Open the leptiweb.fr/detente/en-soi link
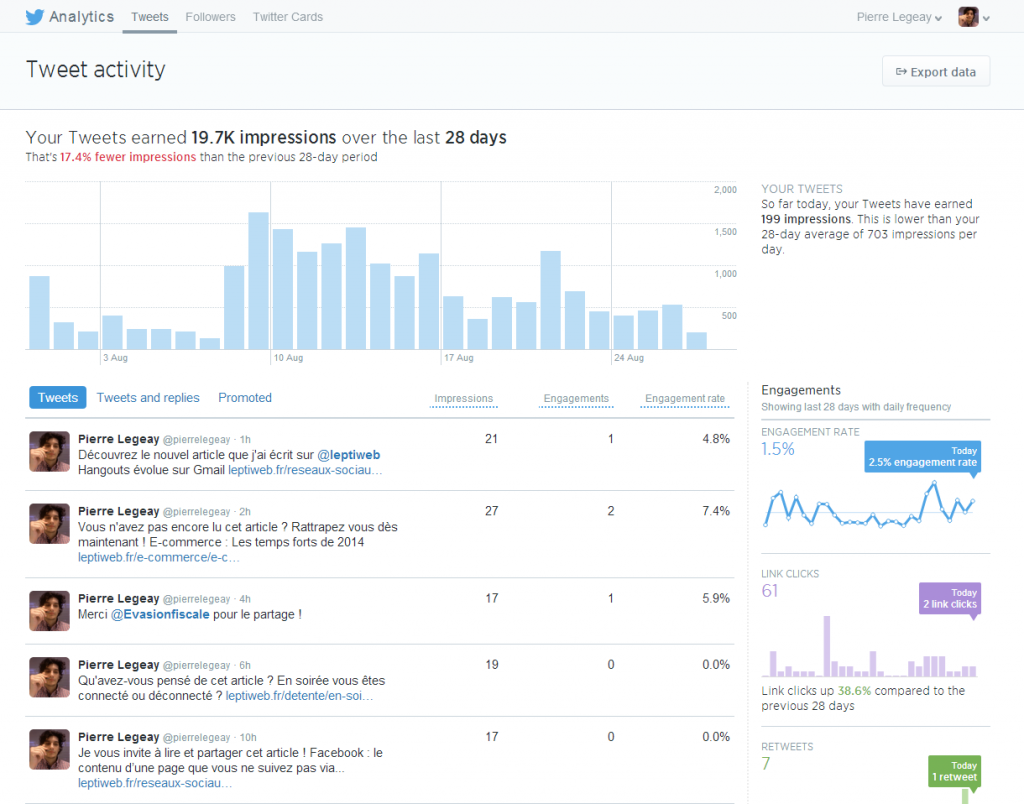Image resolution: width=1024 pixels, height=804 pixels. pyautogui.click(x=299, y=696)
